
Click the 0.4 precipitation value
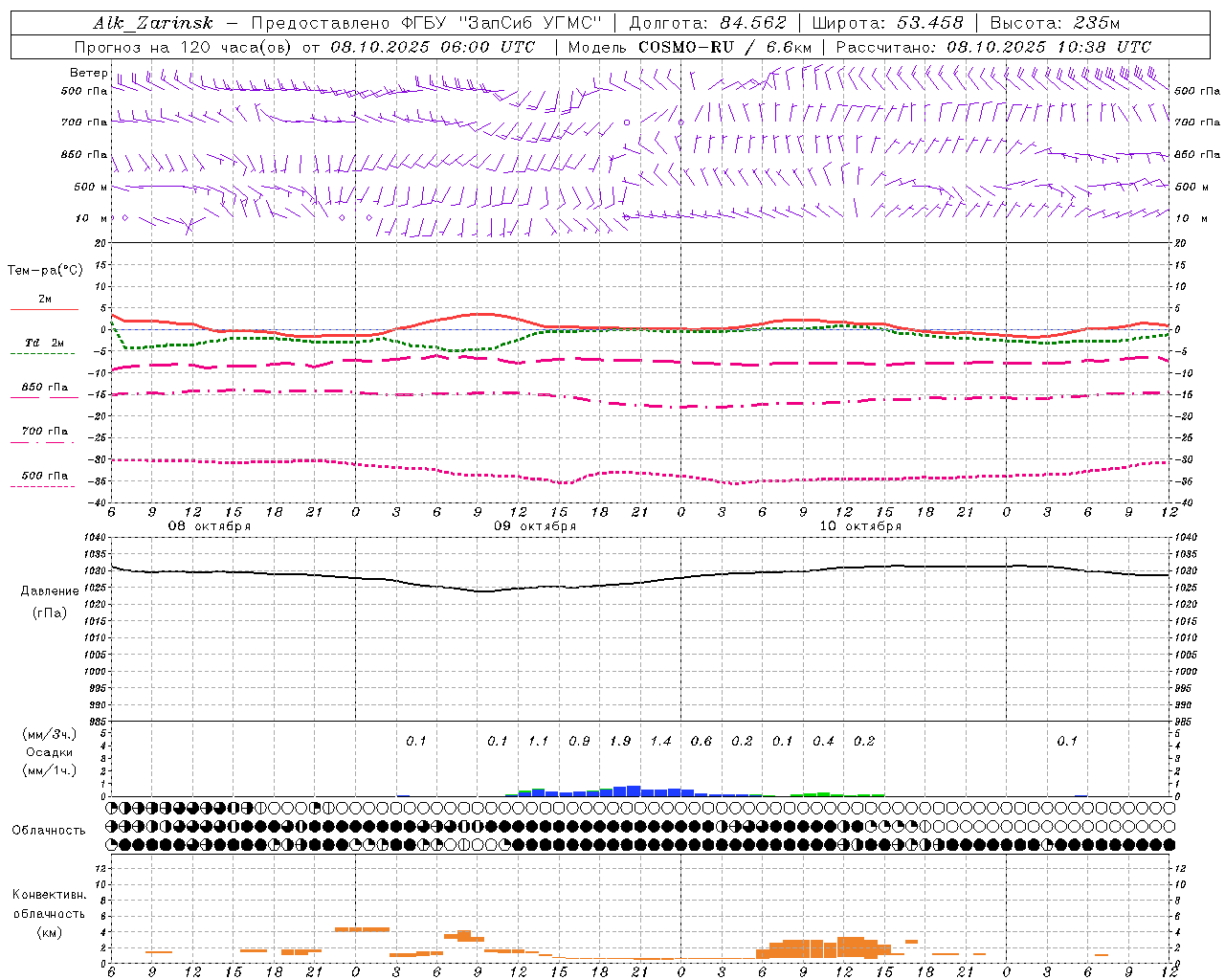tap(823, 741)
